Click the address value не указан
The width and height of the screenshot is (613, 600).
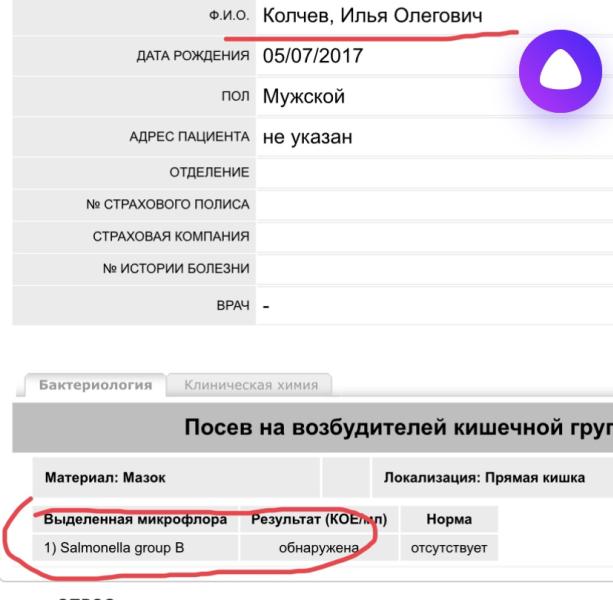(307, 137)
